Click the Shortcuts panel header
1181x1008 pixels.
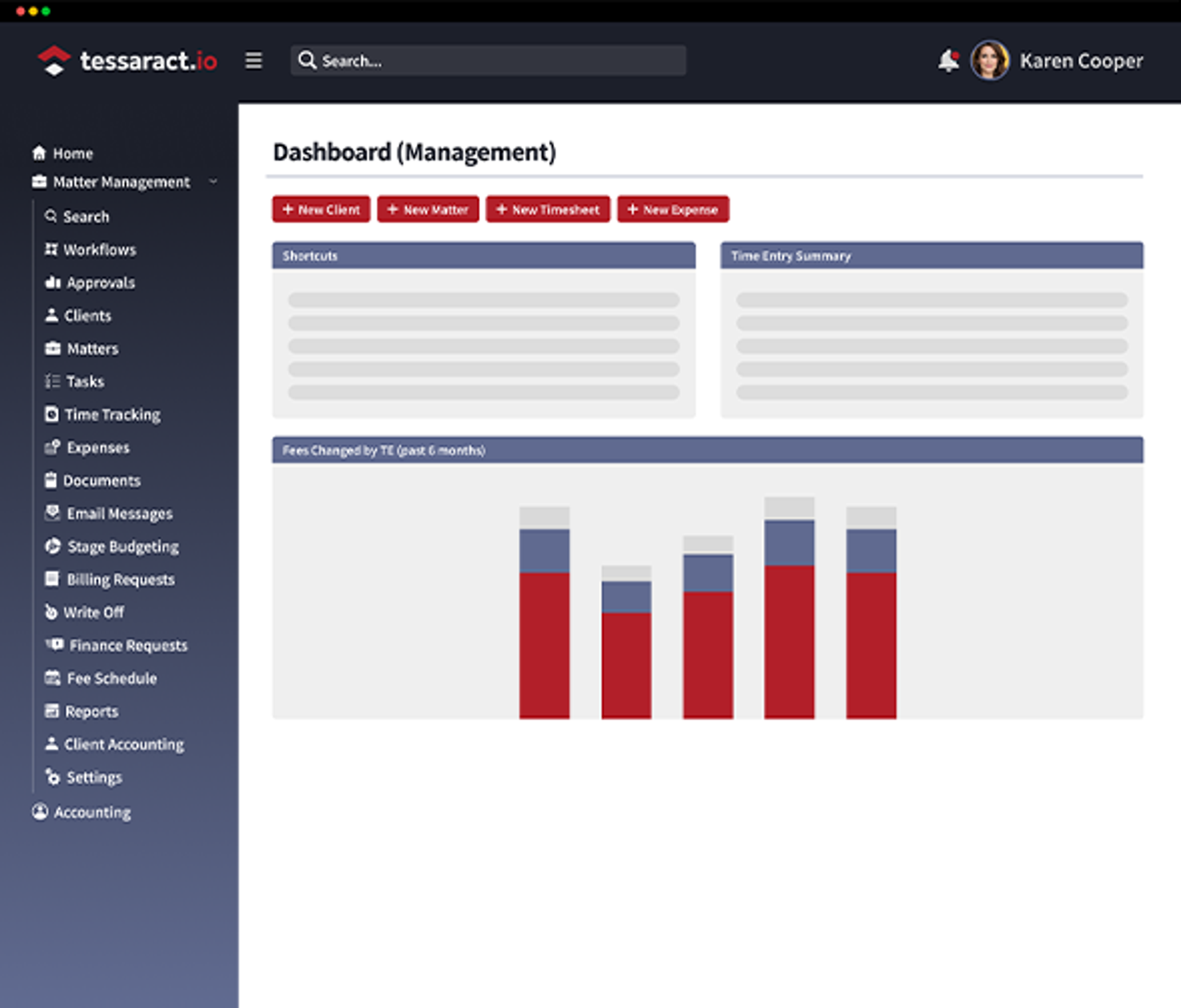point(484,255)
